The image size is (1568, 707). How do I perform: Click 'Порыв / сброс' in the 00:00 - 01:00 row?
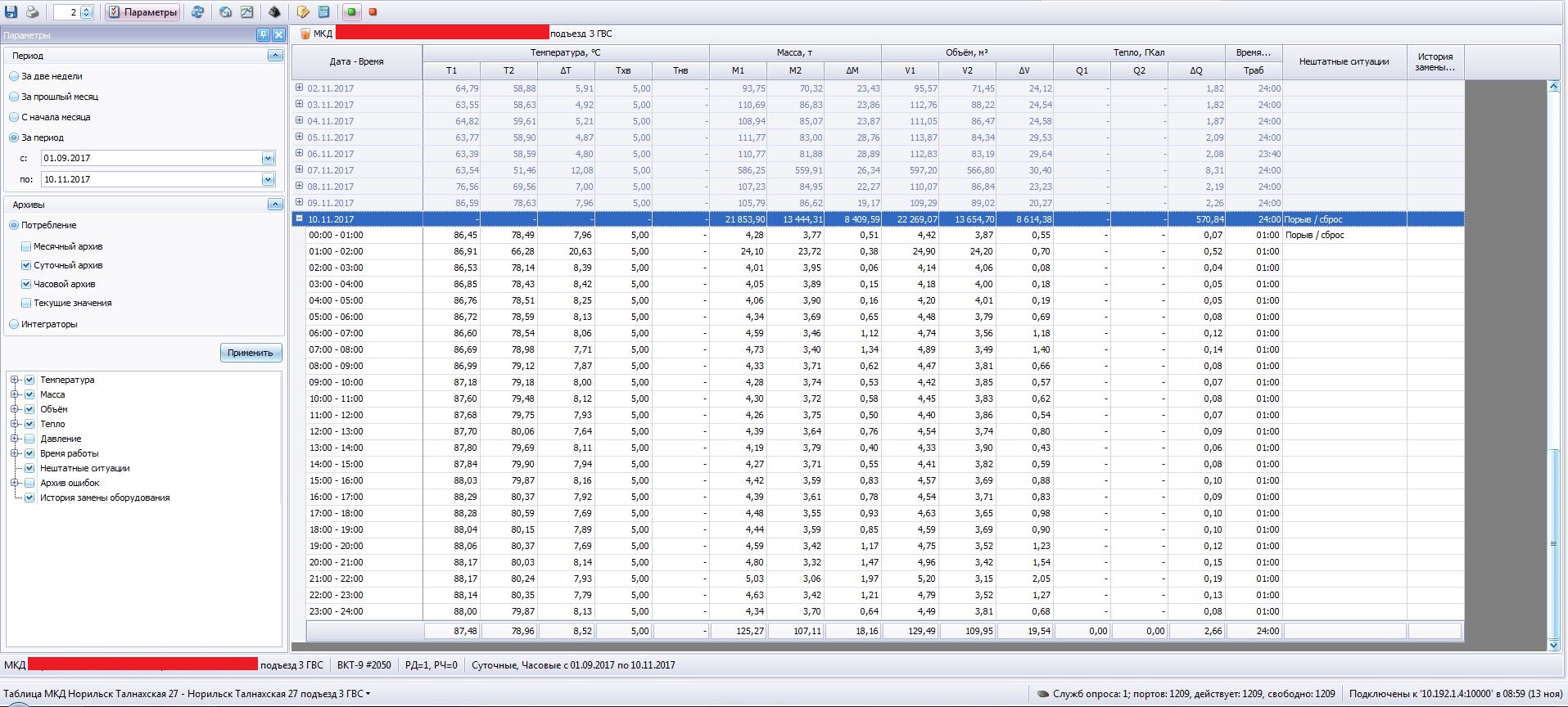[x=1315, y=235]
